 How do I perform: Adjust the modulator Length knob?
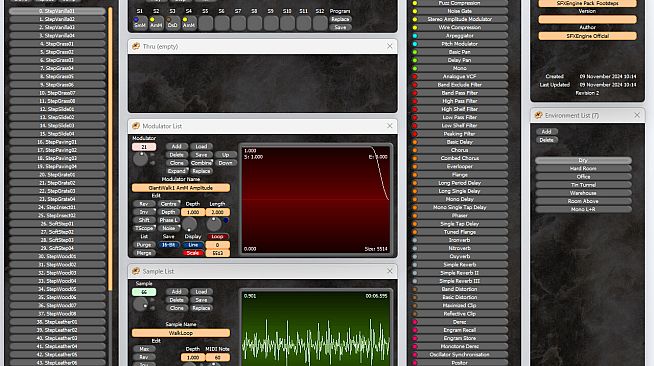[x=214, y=224]
